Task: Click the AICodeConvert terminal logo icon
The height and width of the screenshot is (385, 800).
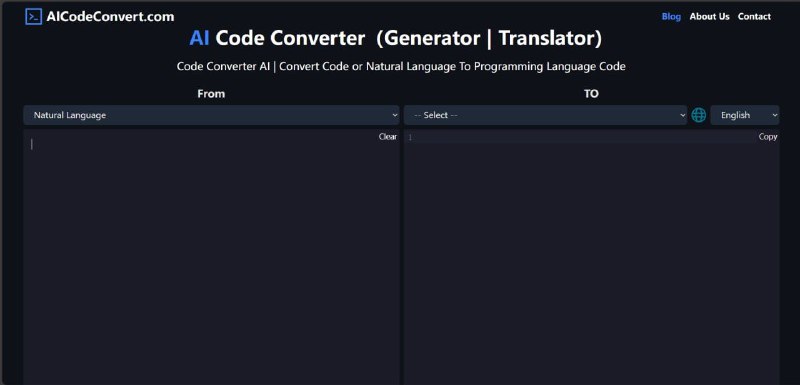Action: pyautogui.click(x=33, y=17)
